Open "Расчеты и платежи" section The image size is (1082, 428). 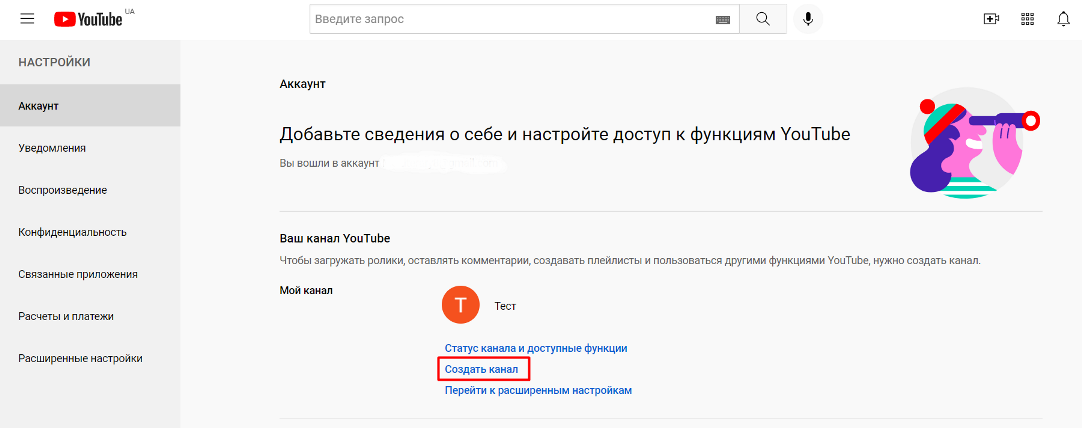90,316
